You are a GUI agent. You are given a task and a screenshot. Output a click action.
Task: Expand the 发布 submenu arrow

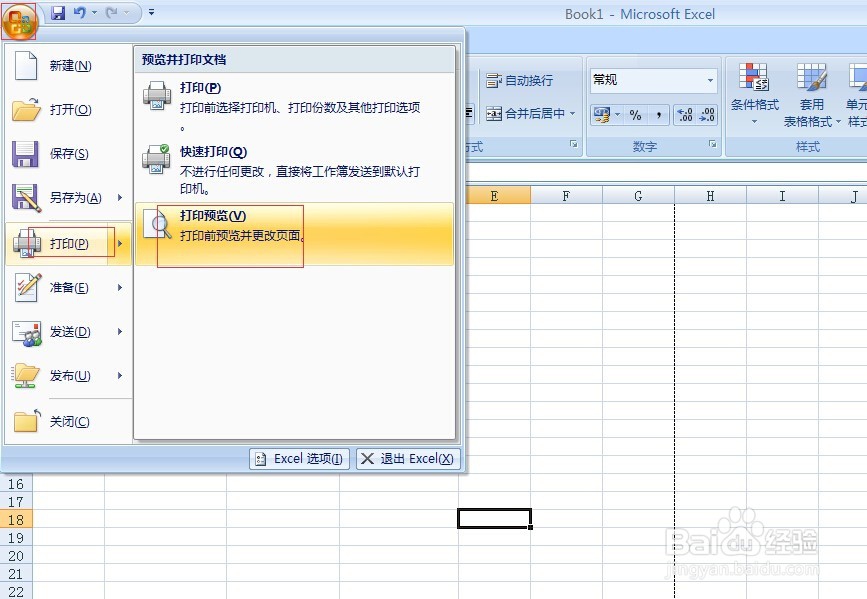coord(120,376)
